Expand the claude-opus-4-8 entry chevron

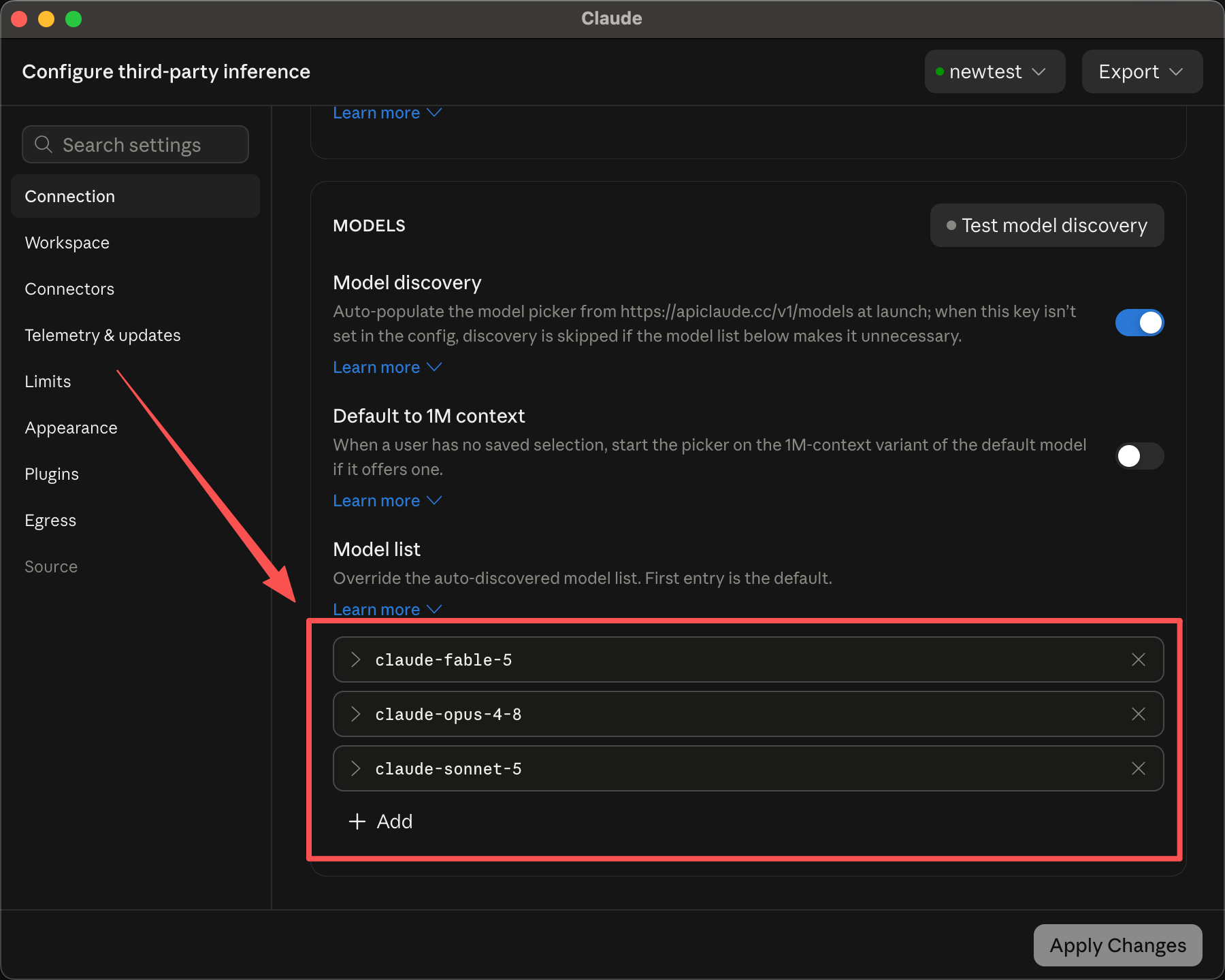point(355,714)
